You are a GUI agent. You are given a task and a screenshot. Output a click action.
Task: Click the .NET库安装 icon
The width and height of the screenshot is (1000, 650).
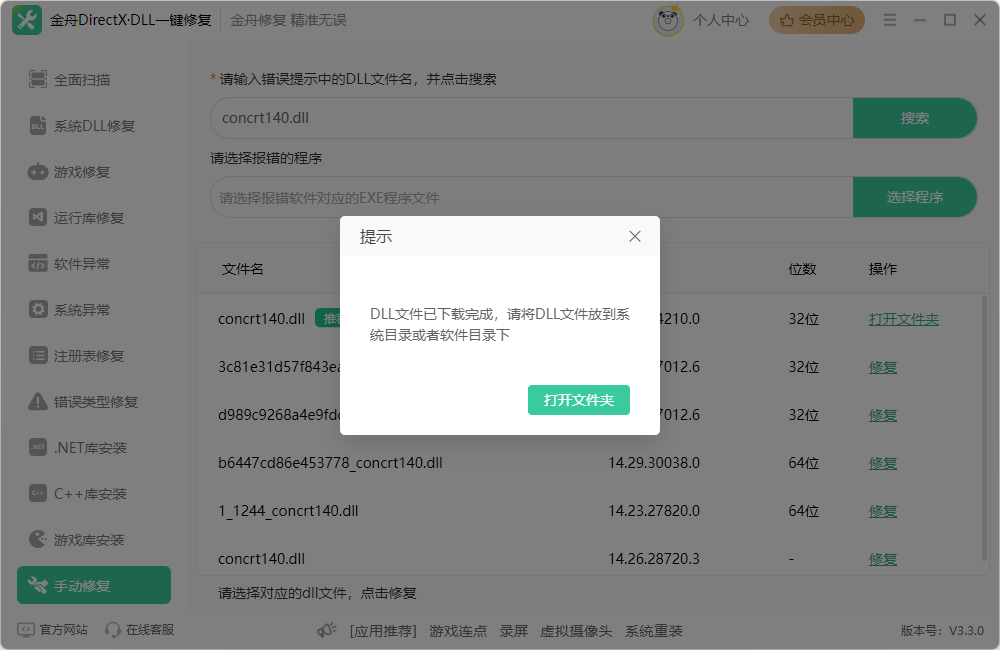[x=38, y=447]
